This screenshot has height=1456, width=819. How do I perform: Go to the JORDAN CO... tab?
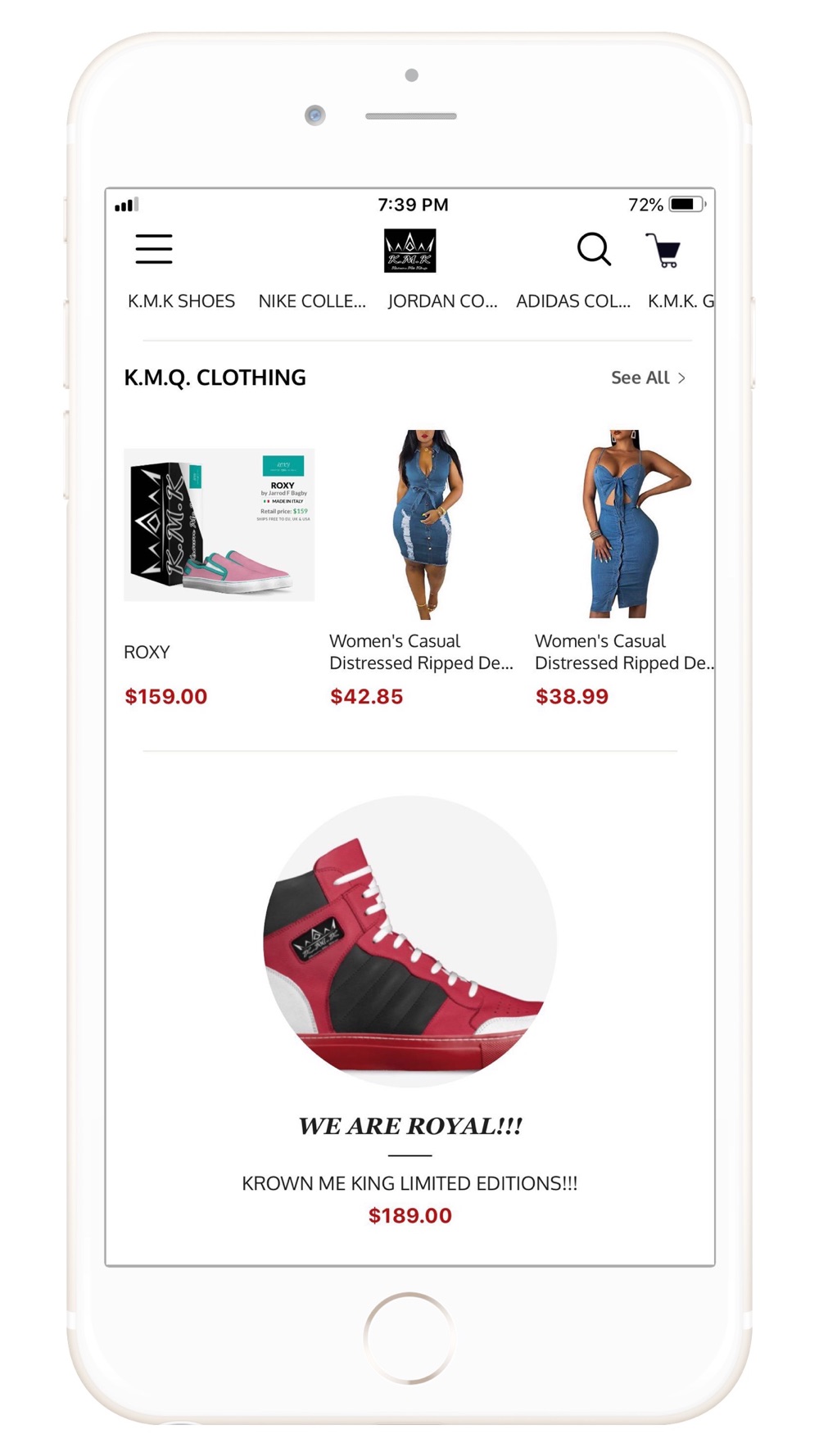tap(442, 301)
